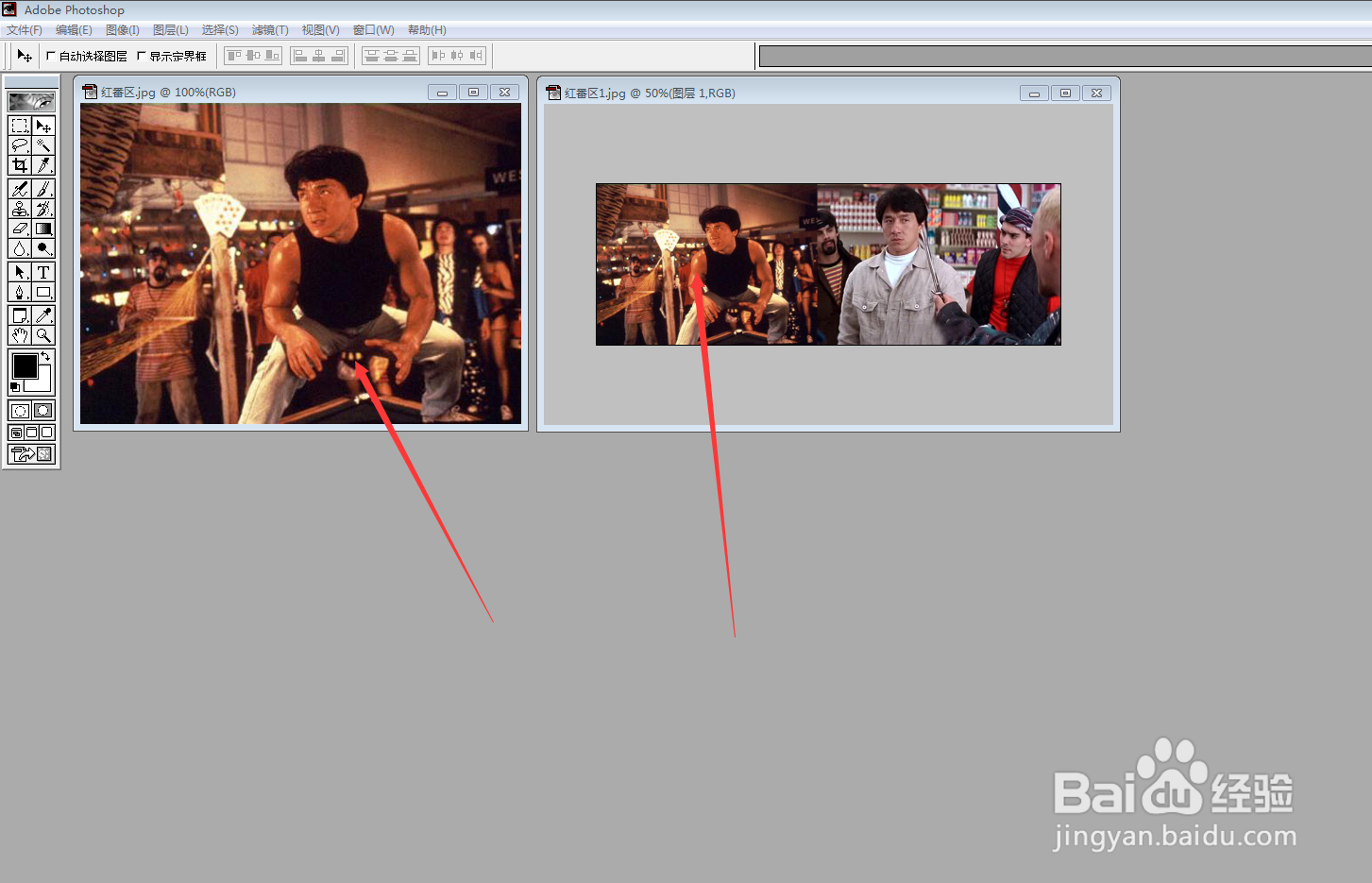Viewport: 1372px width, 883px height.
Task: Click Distribute Right Edges button
Action: coord(476,56)
